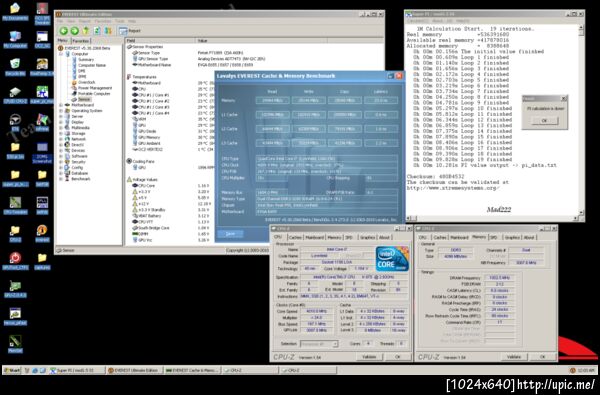Click the Up arrow icon in EVEREST toolbar
The width and height of the screenshot is (600, 395).
(x=86, y=31)
